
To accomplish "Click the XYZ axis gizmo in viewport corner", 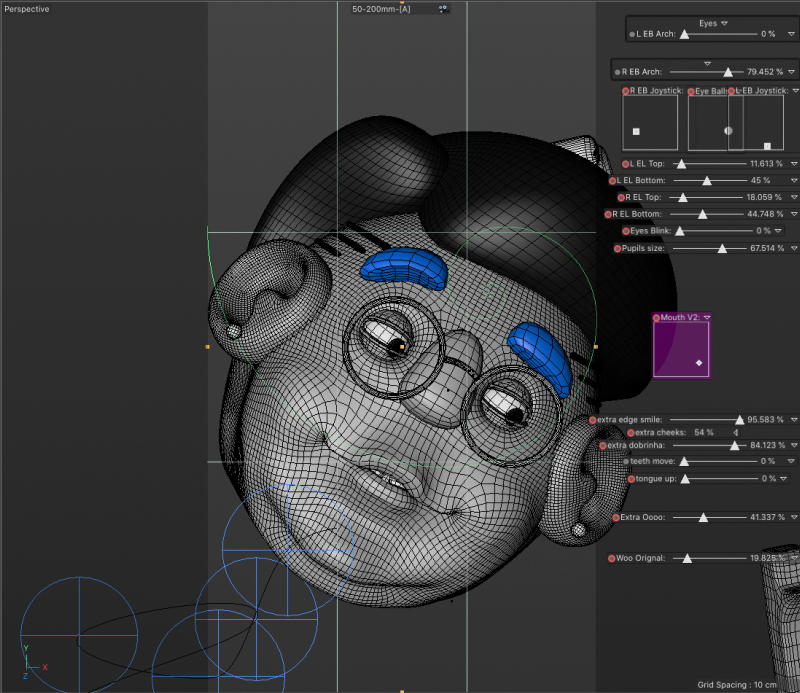I will click(x=32, y=660).
